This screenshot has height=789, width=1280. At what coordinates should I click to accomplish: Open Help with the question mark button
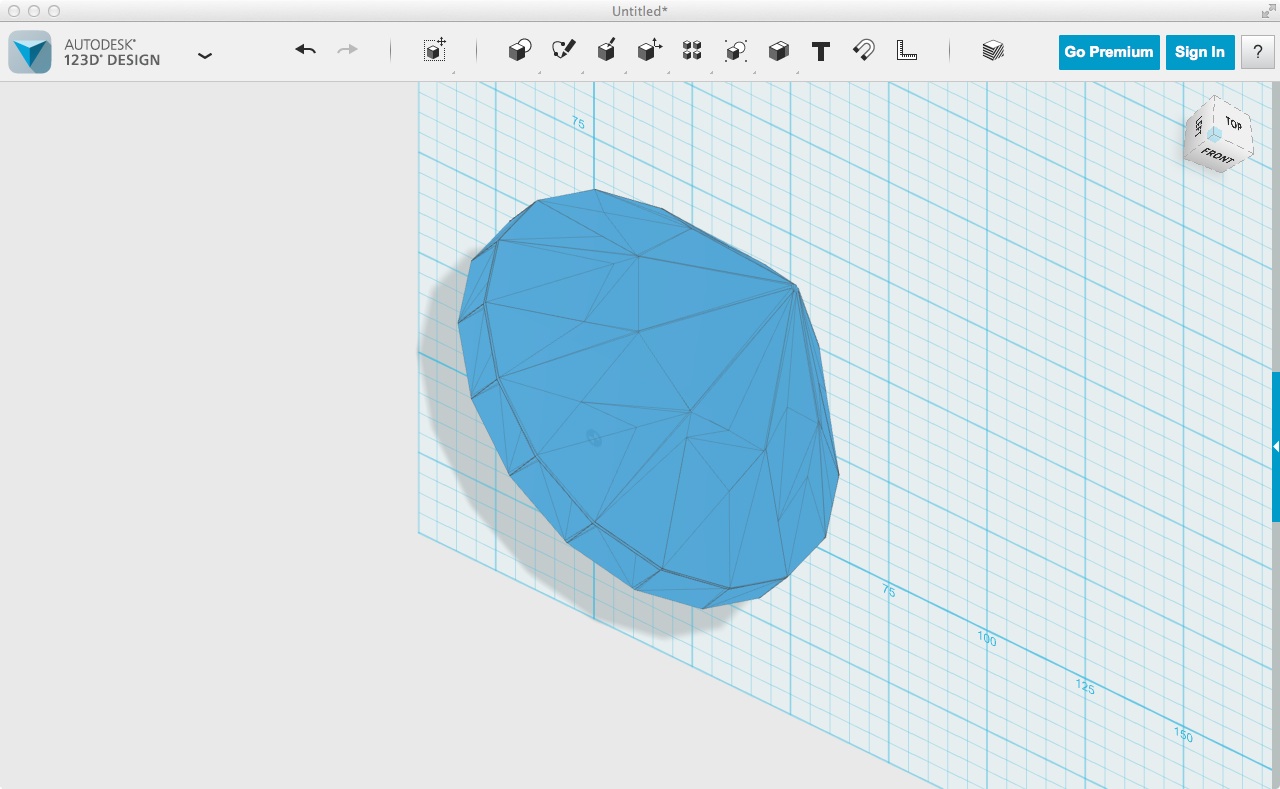coord(1258,52)
